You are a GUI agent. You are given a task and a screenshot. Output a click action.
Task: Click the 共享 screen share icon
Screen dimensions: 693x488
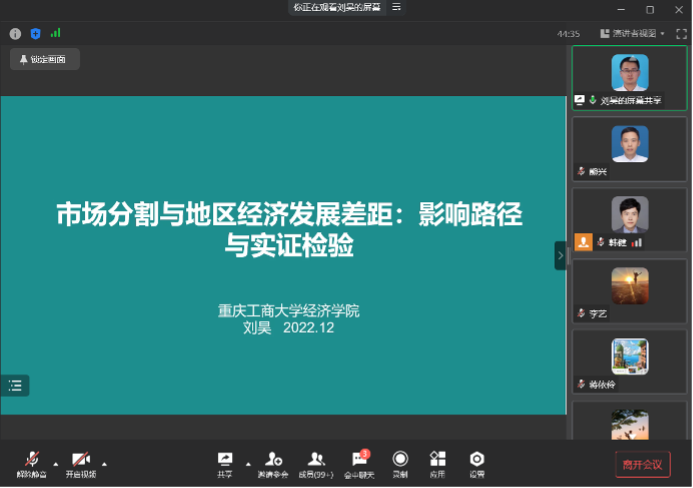225,463
